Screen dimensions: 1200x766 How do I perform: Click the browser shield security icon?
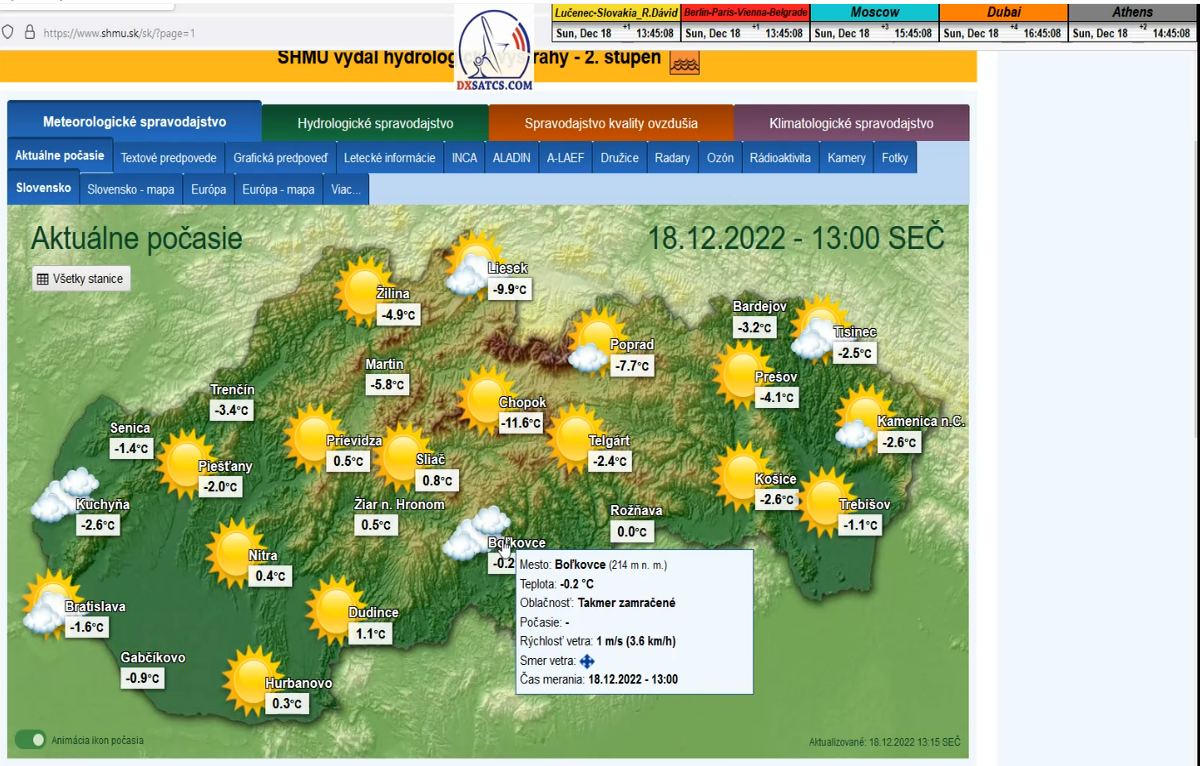click(x=8, y=32)
